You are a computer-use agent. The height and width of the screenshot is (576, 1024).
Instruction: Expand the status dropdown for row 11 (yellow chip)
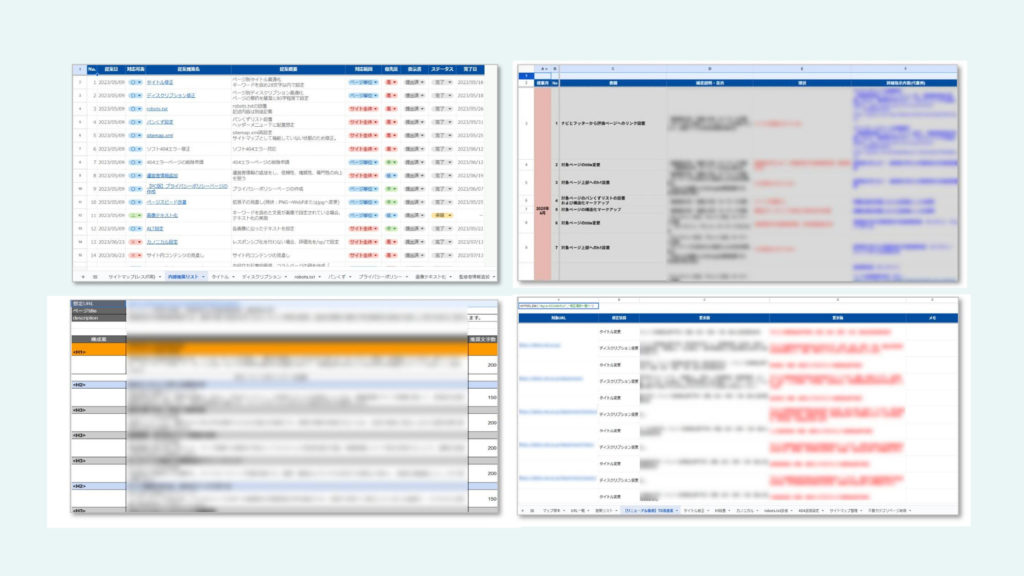click(x=445, y=215)
